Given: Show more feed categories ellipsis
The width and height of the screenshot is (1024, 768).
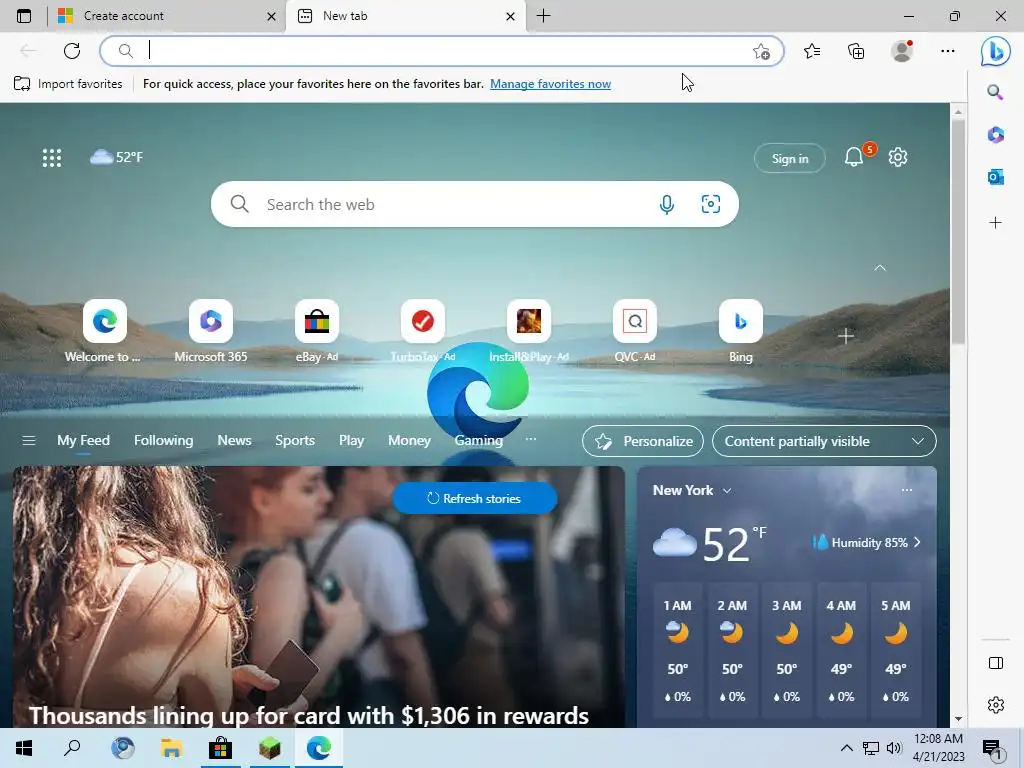Looking at the screenshot, I should point(531,440).
